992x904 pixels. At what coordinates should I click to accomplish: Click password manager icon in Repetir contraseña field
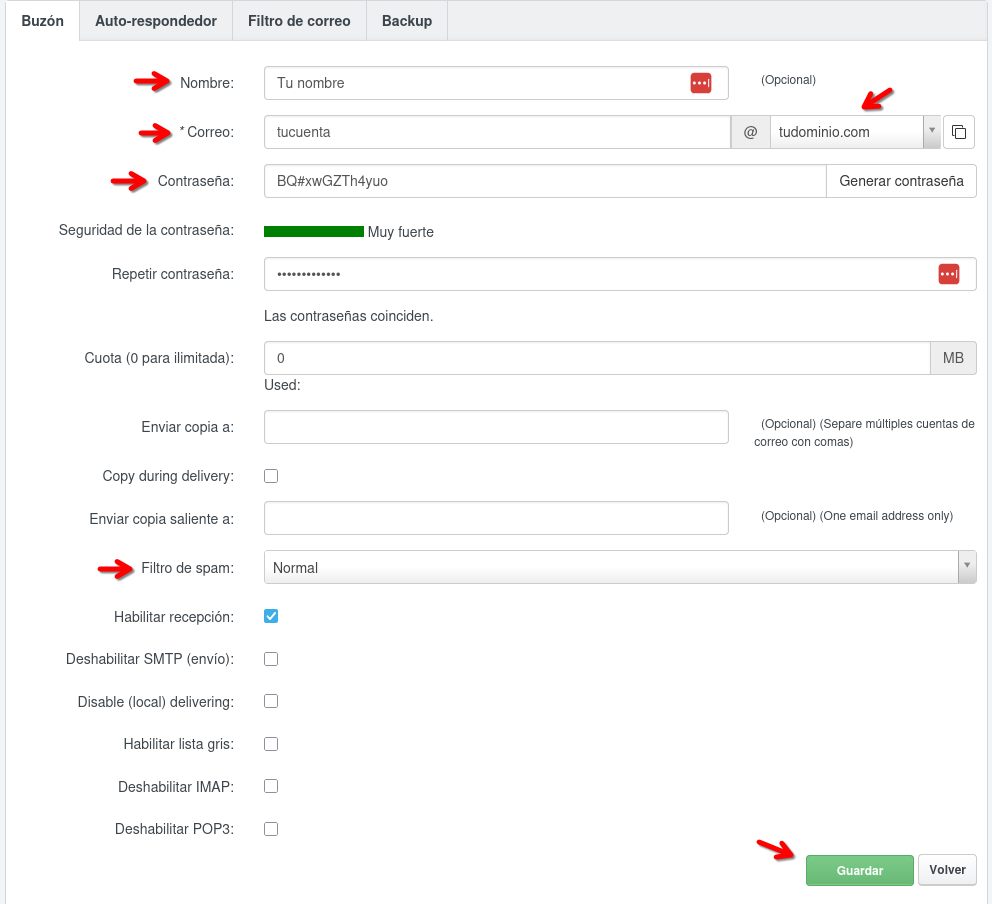pyautogui.click(x=948, y=274)
